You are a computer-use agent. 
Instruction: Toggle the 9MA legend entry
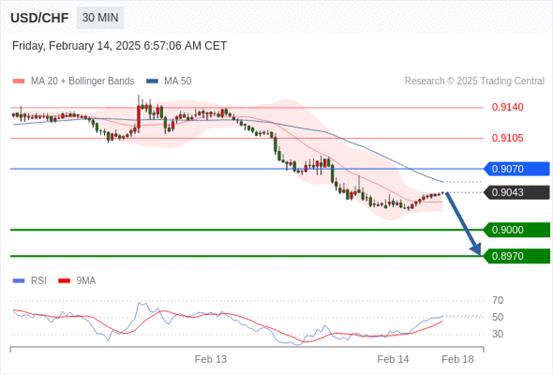click(x=77, y=281)
